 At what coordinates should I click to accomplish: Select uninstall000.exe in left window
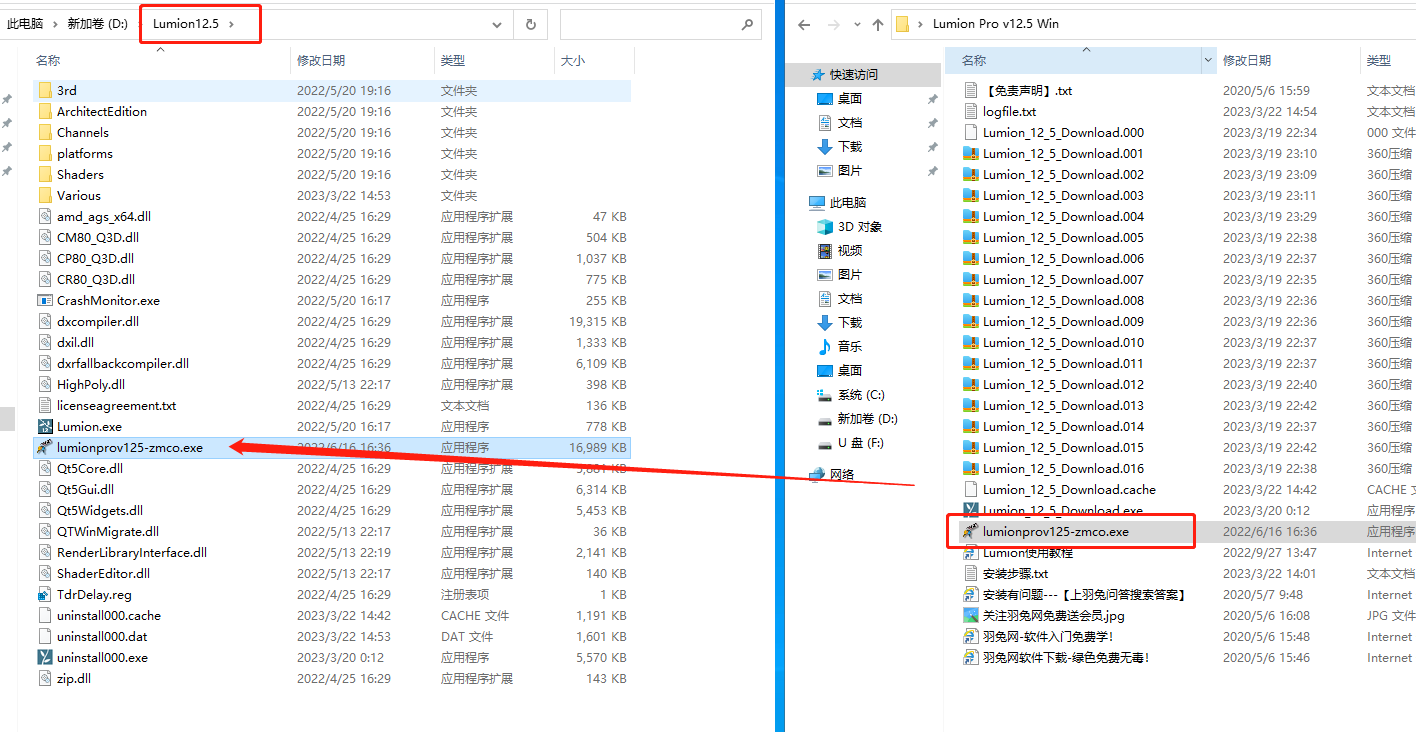pyautogui.click(x=101, y=658)
